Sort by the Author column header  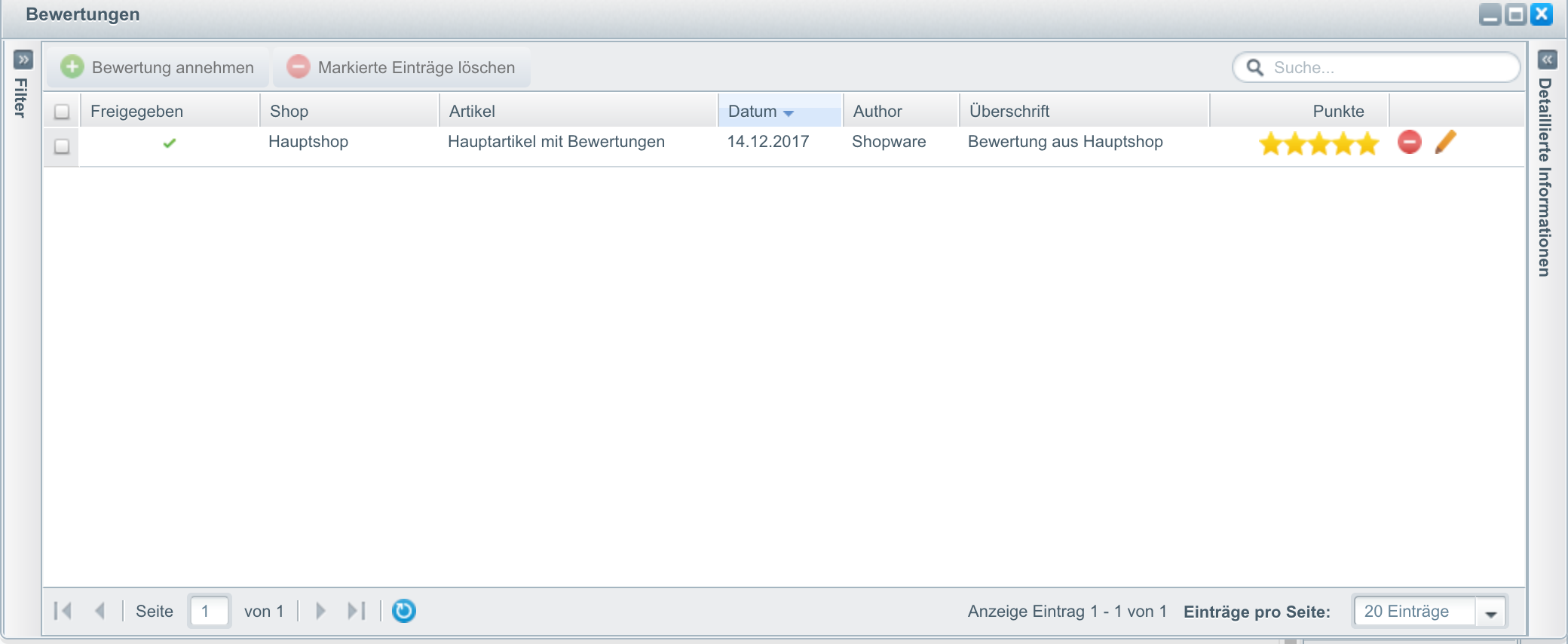click(x=901, y=111)
